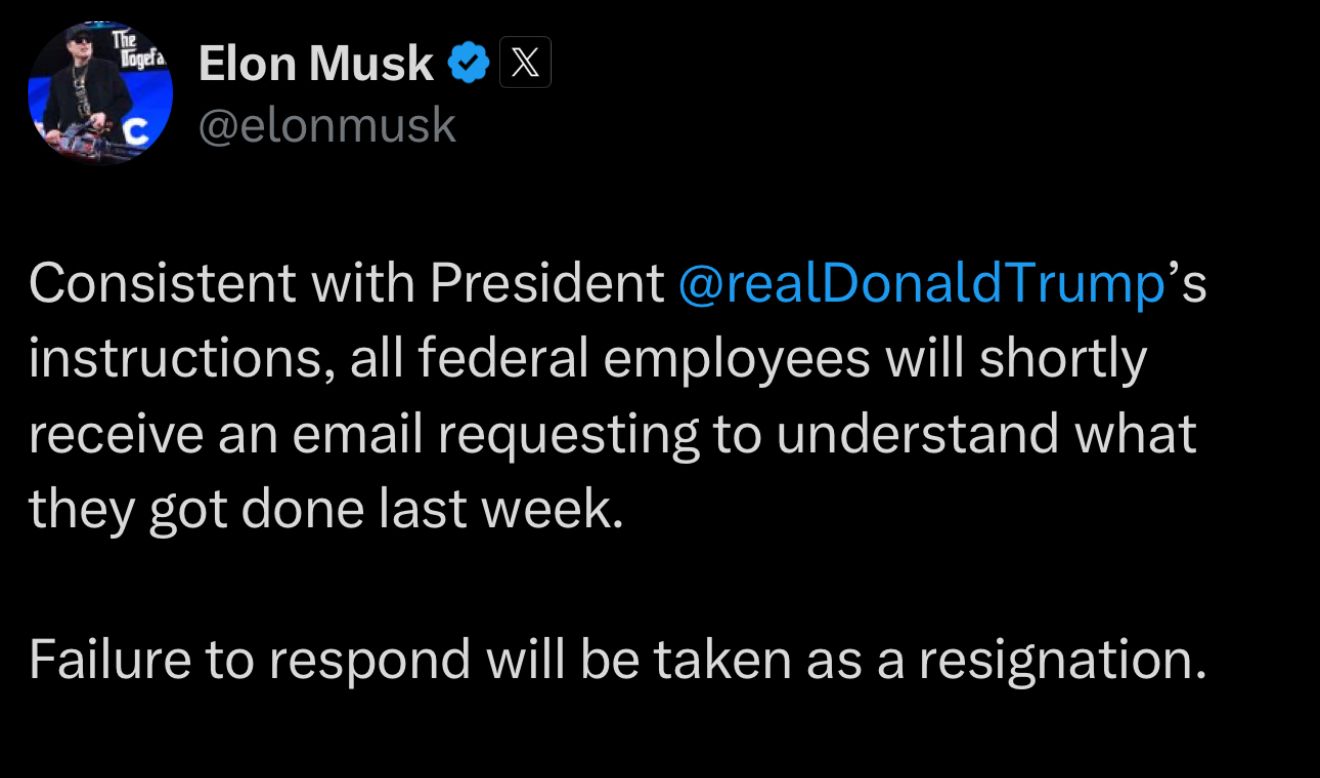Click the Elon Musk display name

(x=315, y=66)
